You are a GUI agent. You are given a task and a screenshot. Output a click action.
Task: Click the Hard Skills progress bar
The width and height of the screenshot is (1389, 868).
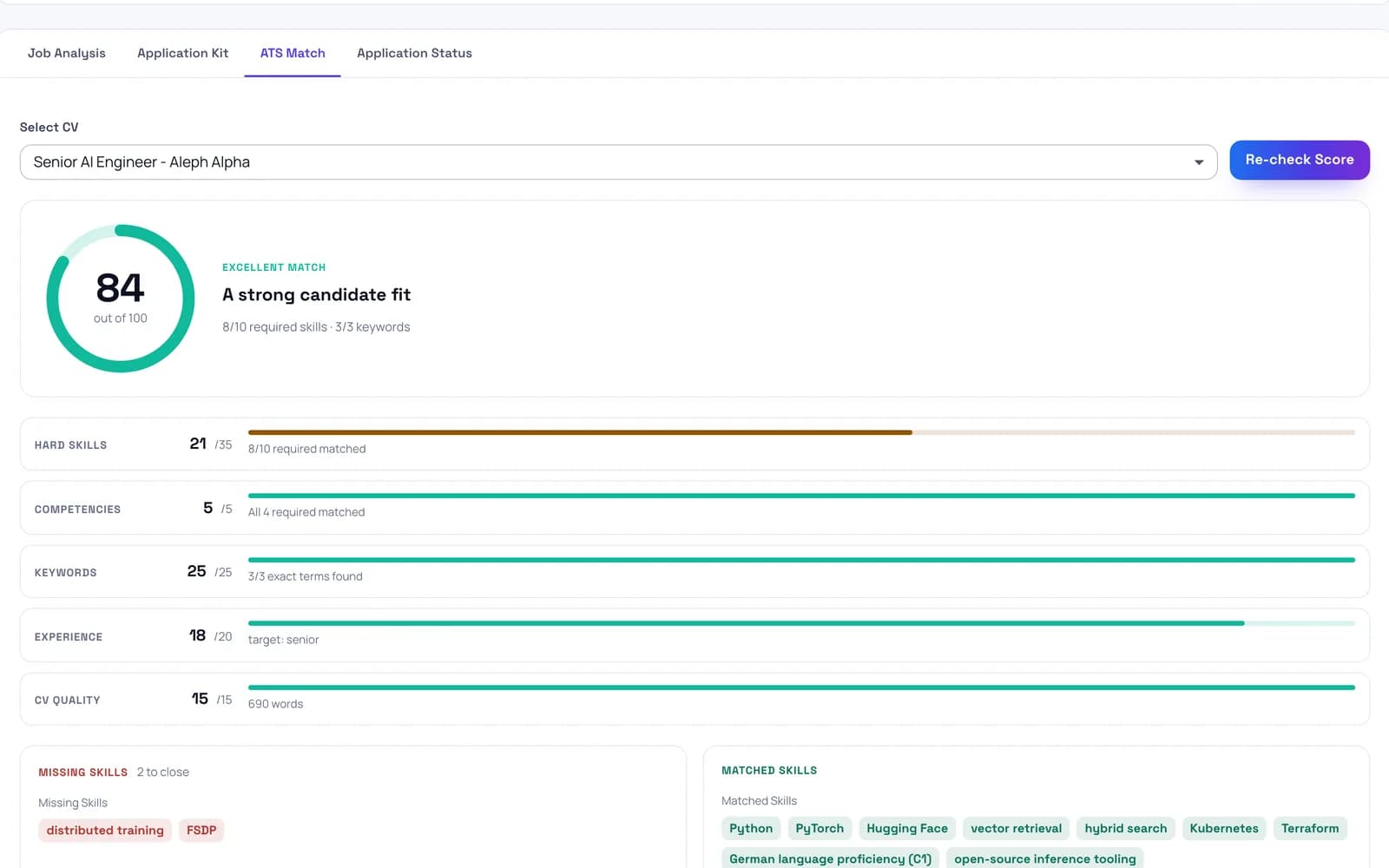(801, 432)
